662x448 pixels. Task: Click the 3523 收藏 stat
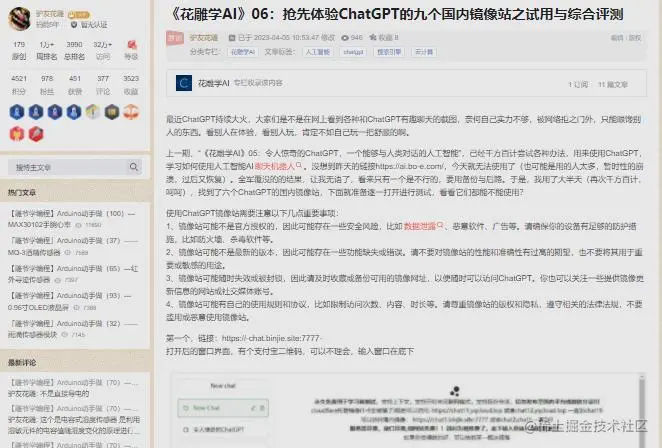pos(131,84)
